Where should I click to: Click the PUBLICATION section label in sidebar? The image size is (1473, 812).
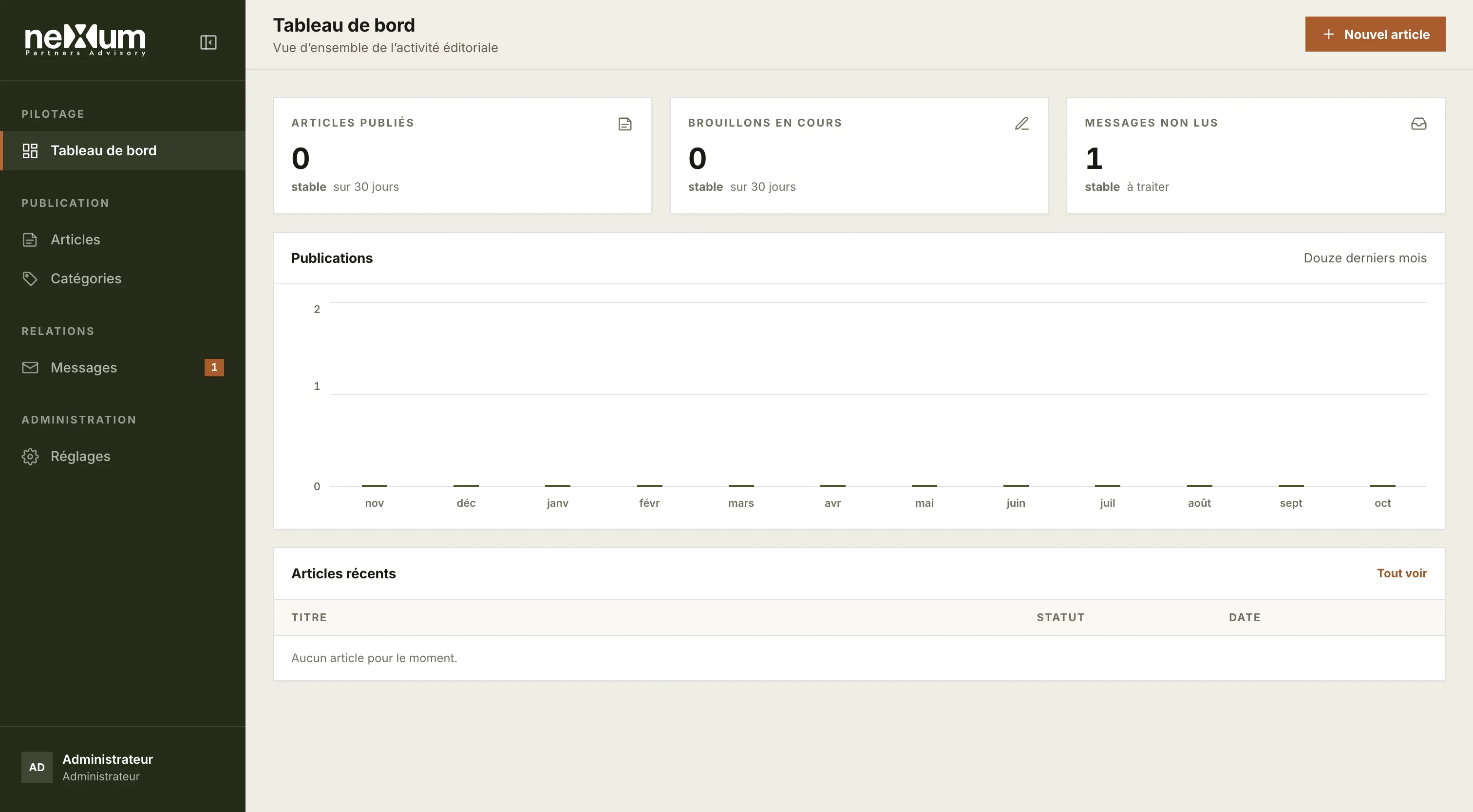(66, 203)
